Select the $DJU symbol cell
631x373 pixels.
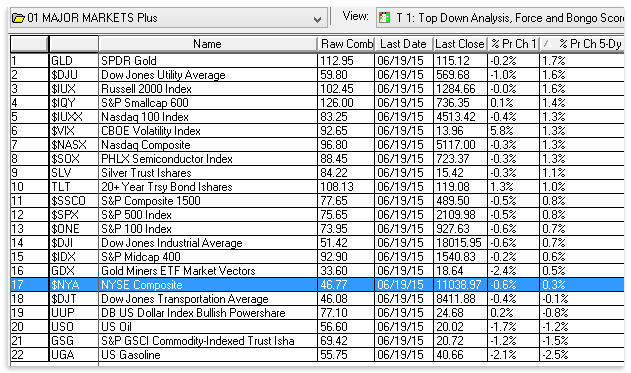[x=74, y=75]
